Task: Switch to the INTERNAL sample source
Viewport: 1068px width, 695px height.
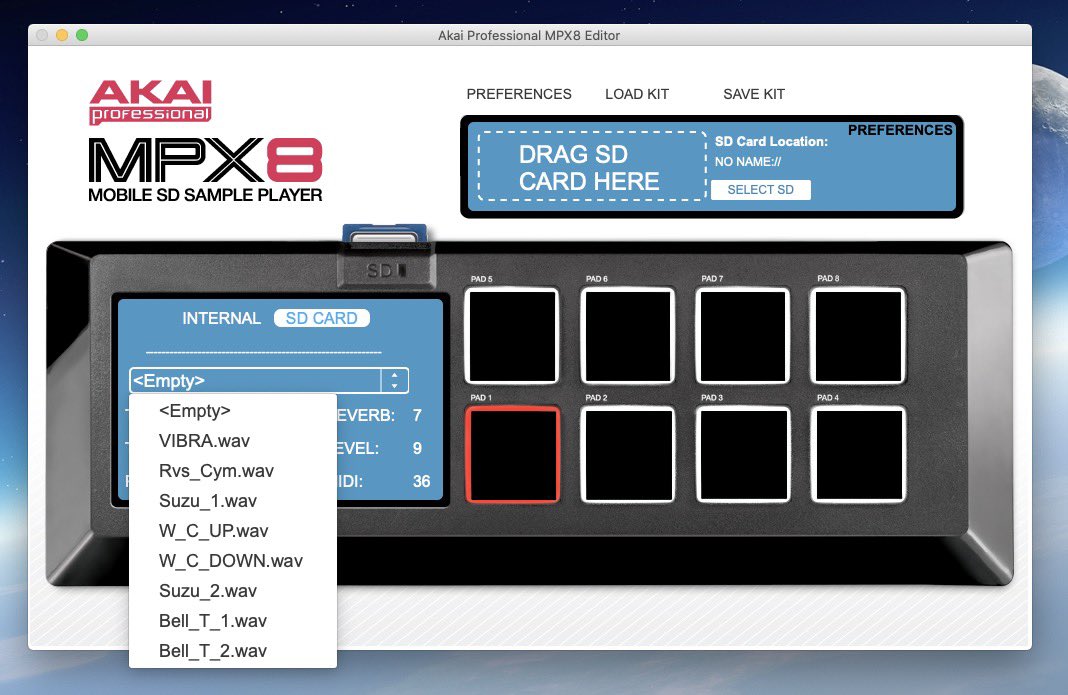Action: point(221,318)
